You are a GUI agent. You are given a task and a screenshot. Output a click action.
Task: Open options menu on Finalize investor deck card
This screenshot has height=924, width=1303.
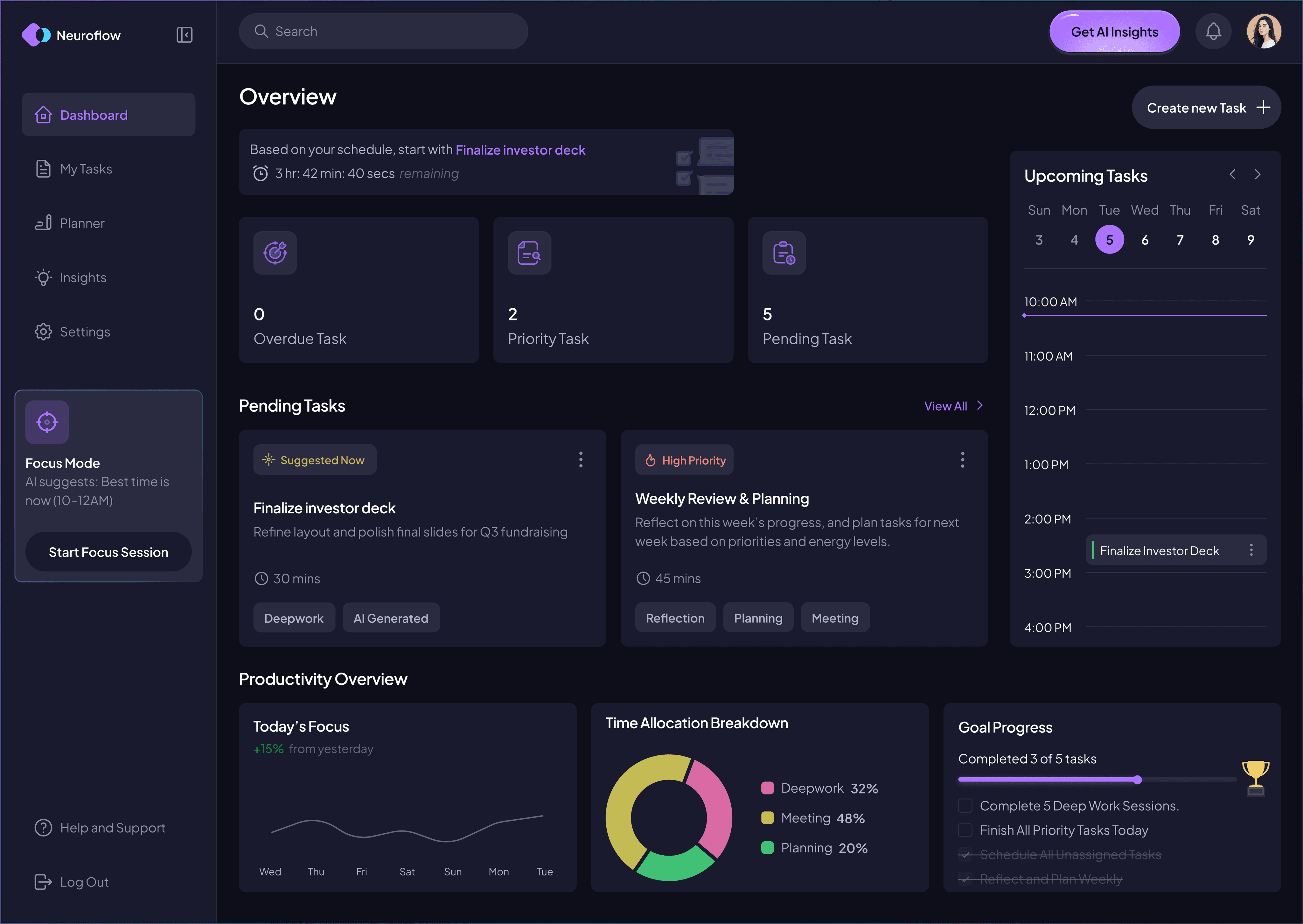[x=581, y=460]
